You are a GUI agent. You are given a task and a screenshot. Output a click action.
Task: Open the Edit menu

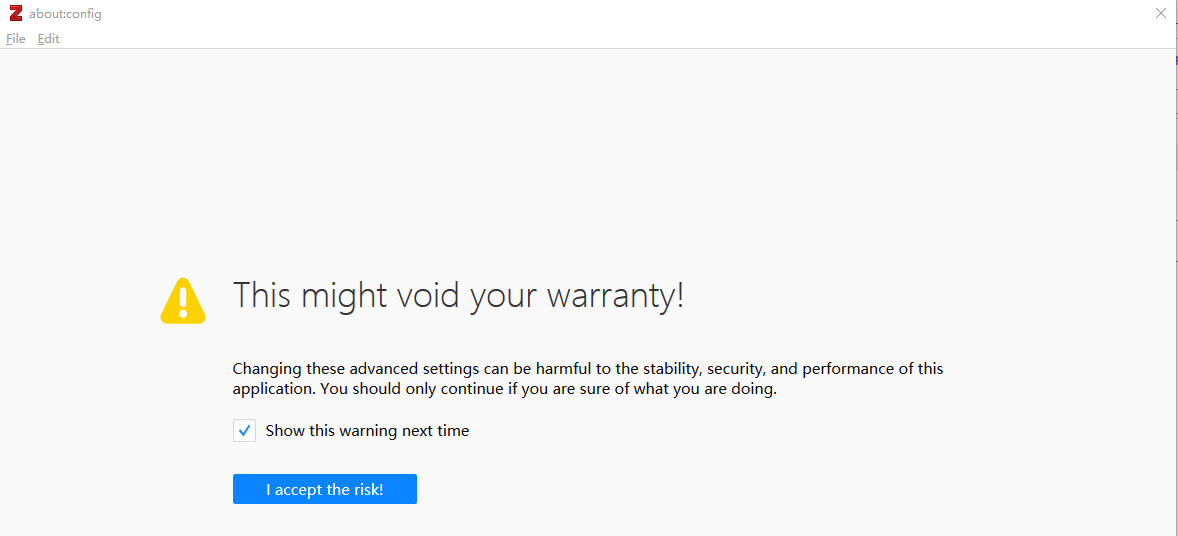tap(49, 38)
